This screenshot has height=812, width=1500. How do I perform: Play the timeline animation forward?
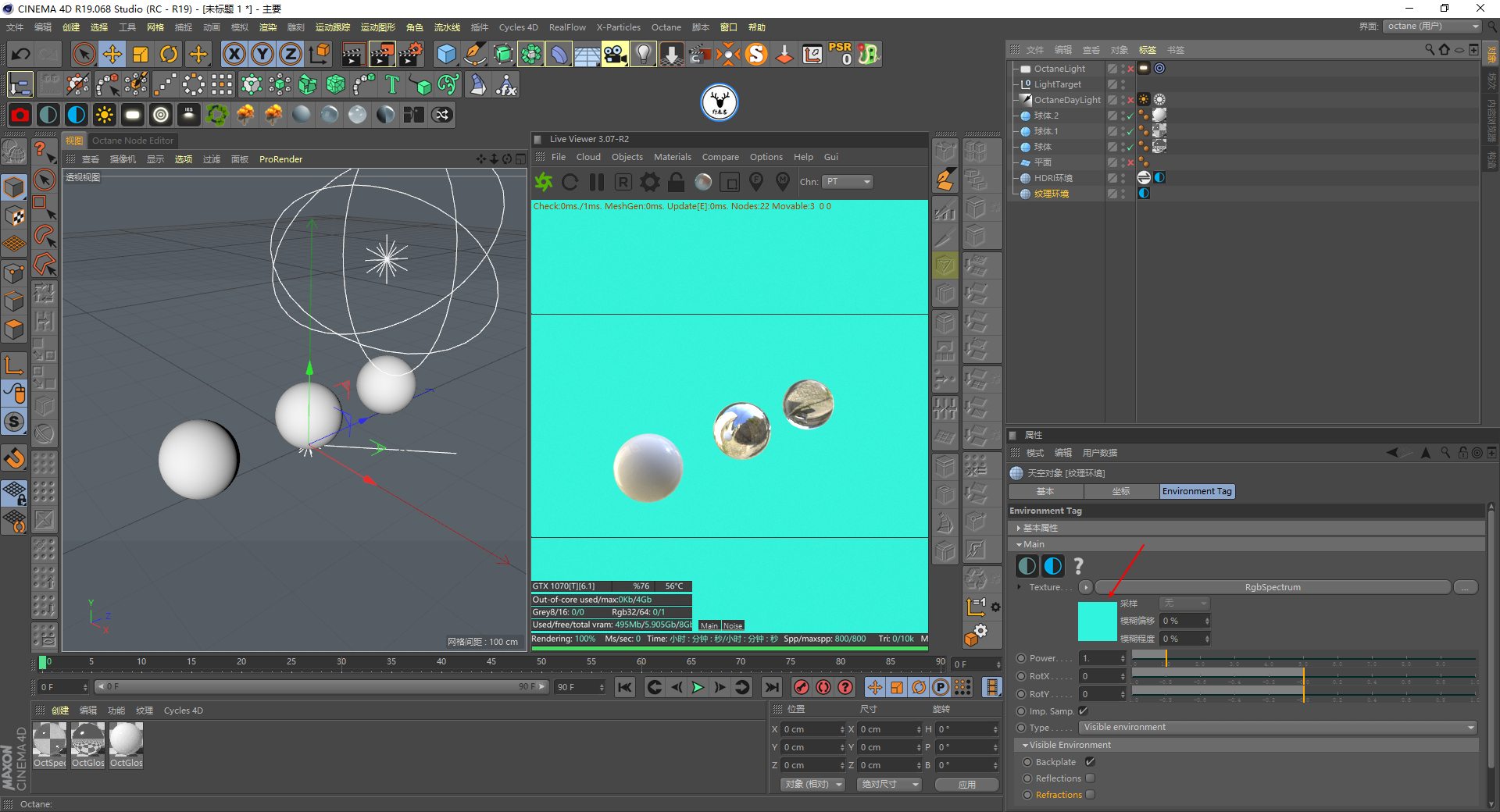(698, 687)
